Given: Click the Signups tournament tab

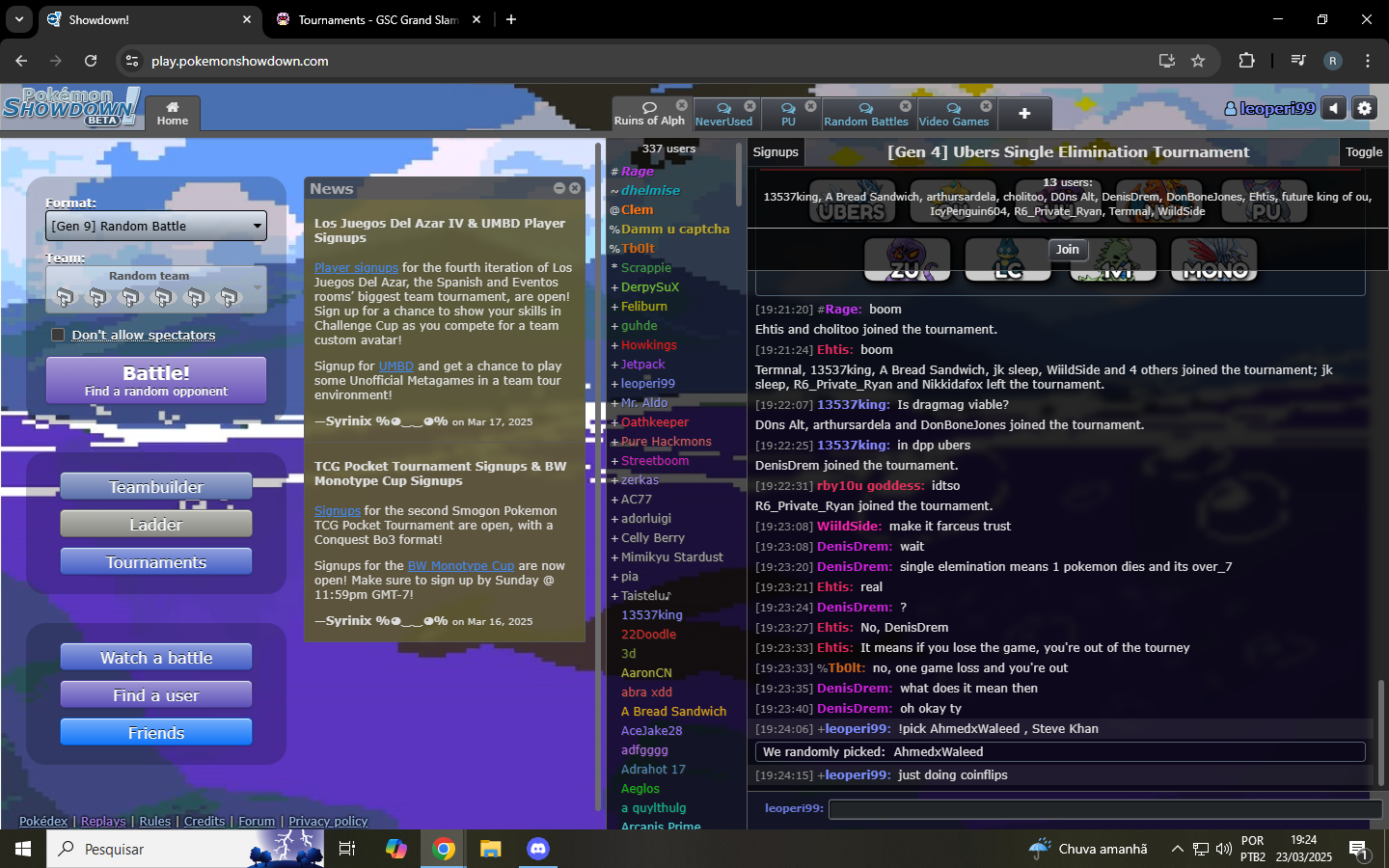Looking at the screenshot, I should click(x=776, y=152).
